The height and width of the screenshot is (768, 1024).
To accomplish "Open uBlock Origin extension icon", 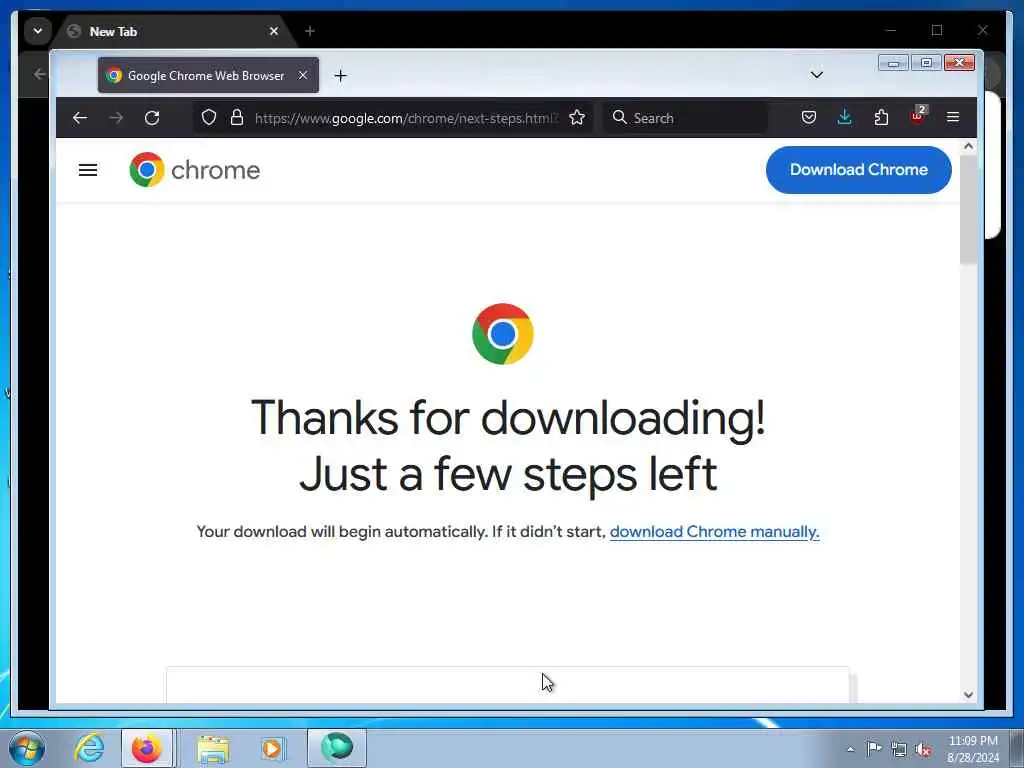I will pyautogui.click(x=918, y=116).
